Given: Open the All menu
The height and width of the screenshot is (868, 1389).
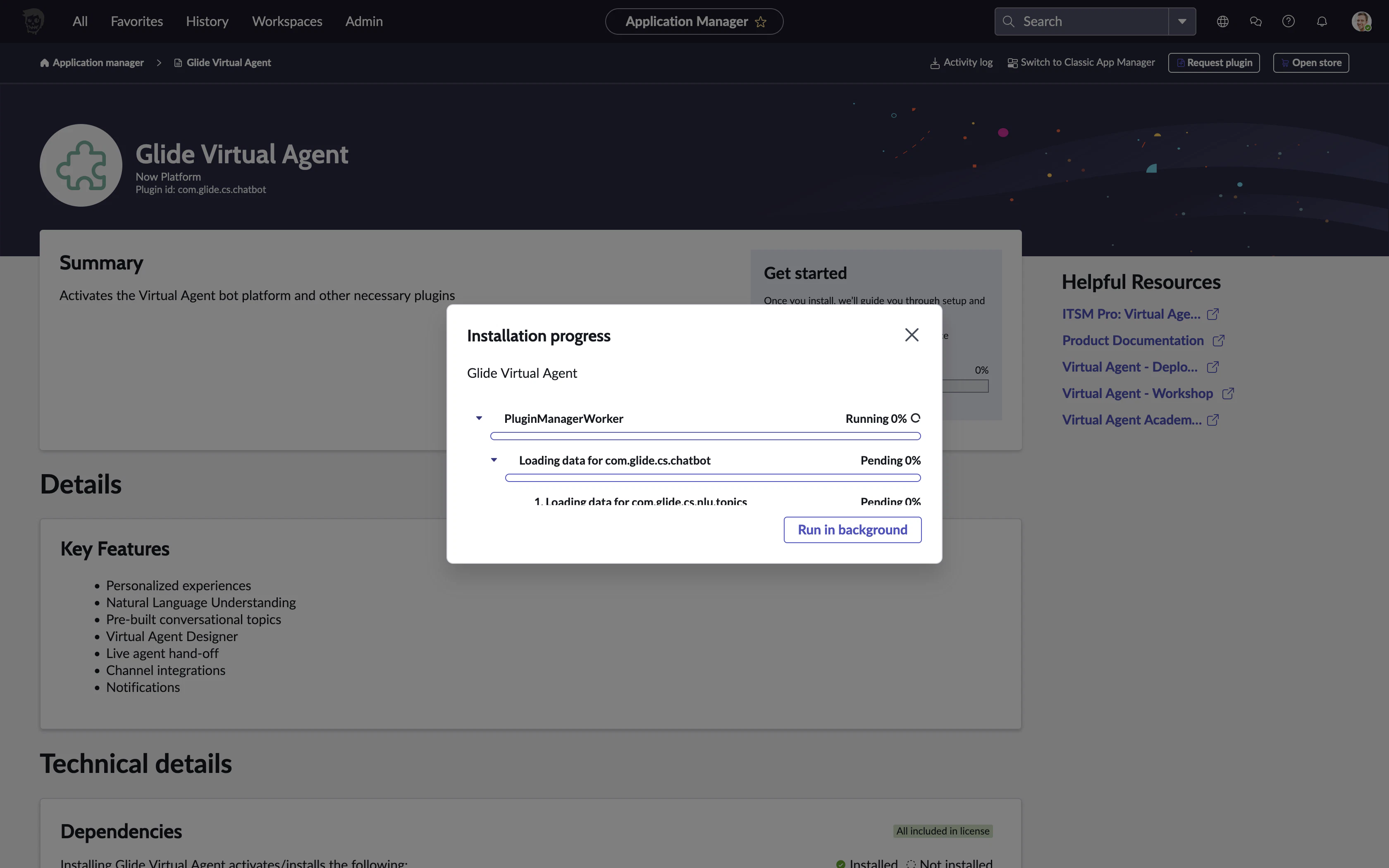Looking at the screenshot, I should (80, 22).
